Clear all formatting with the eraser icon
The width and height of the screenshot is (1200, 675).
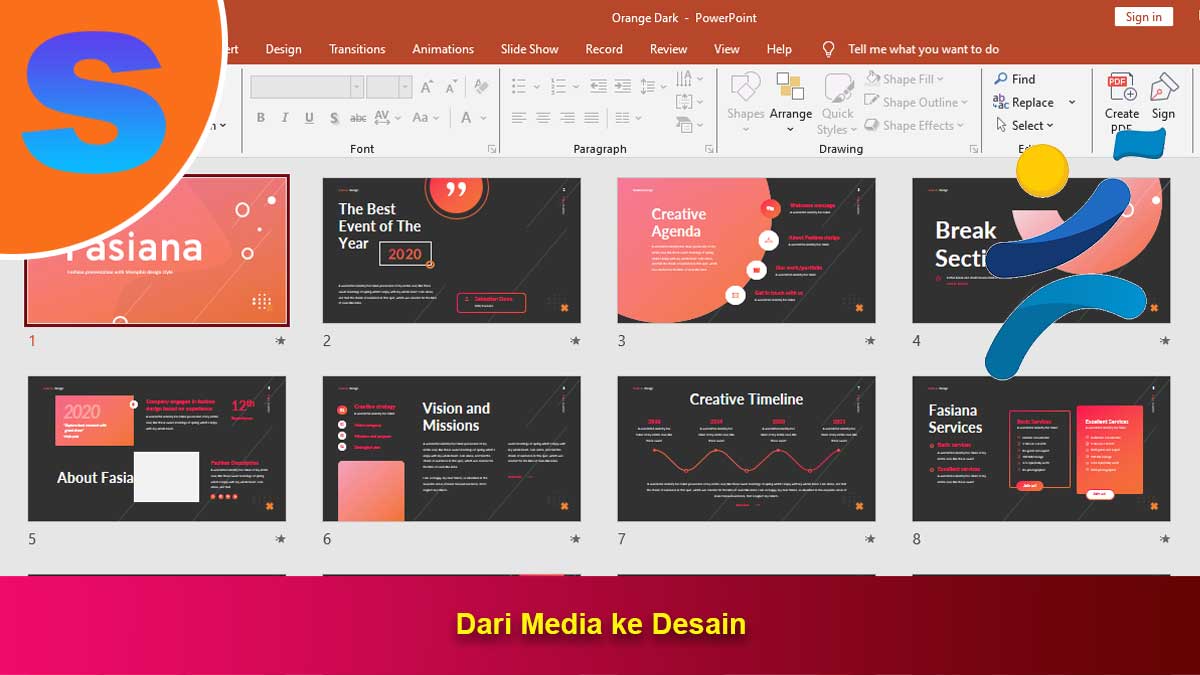481,87
